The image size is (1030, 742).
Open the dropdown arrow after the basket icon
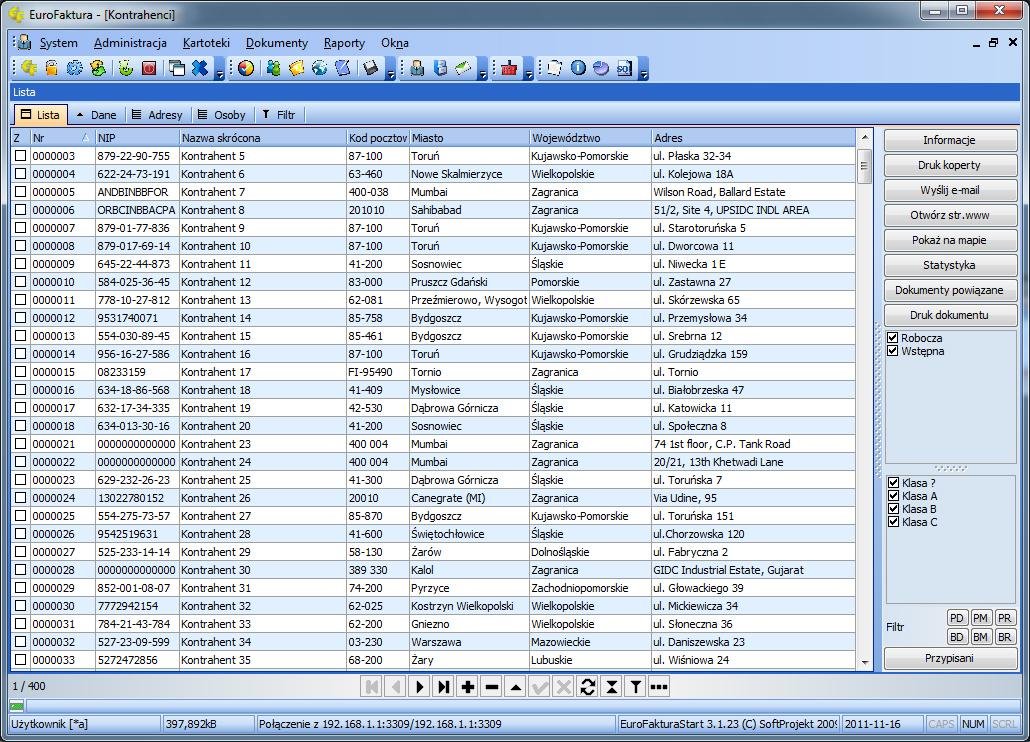pos(528,72)
